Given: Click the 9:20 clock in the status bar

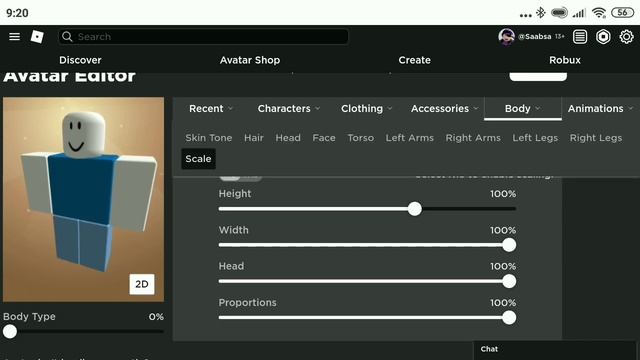Looking at the screenshot, I should (17, 13).
